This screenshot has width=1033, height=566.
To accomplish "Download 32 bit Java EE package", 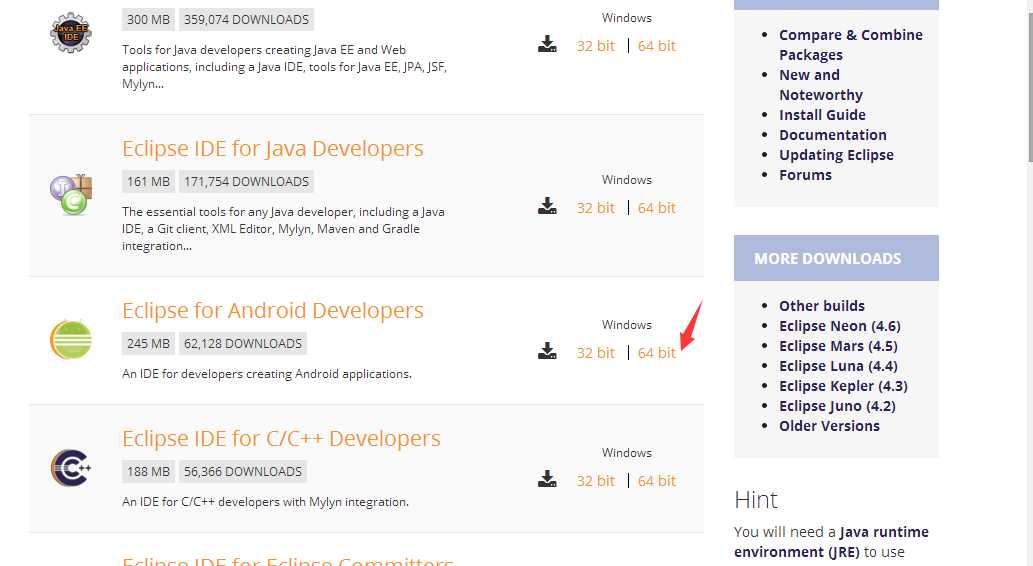I will [x=595, y=45].
